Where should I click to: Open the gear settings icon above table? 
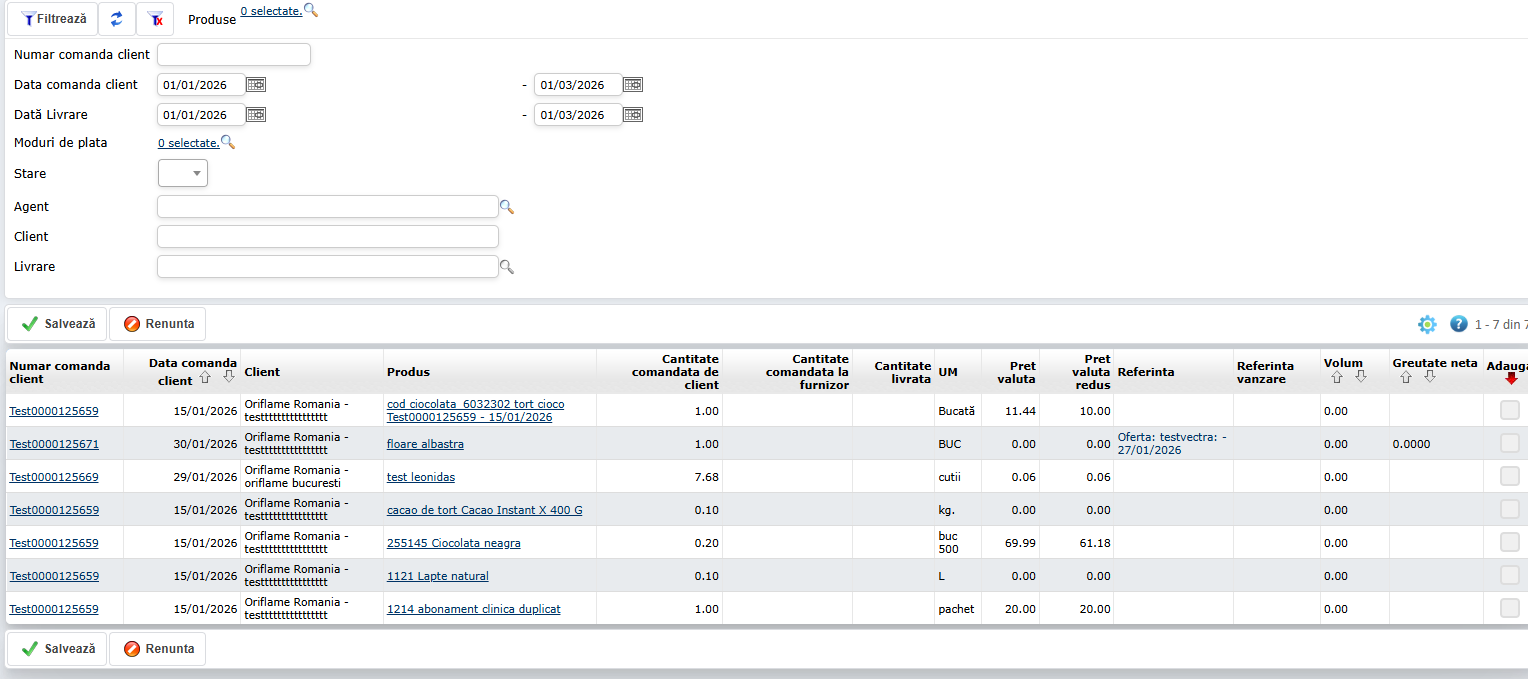(x=1427, y=324)
